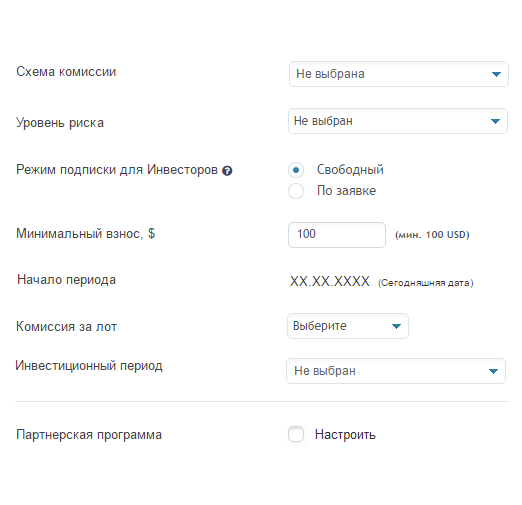Click the По заявке option label

pyautogui.click(x=346, y=191)
